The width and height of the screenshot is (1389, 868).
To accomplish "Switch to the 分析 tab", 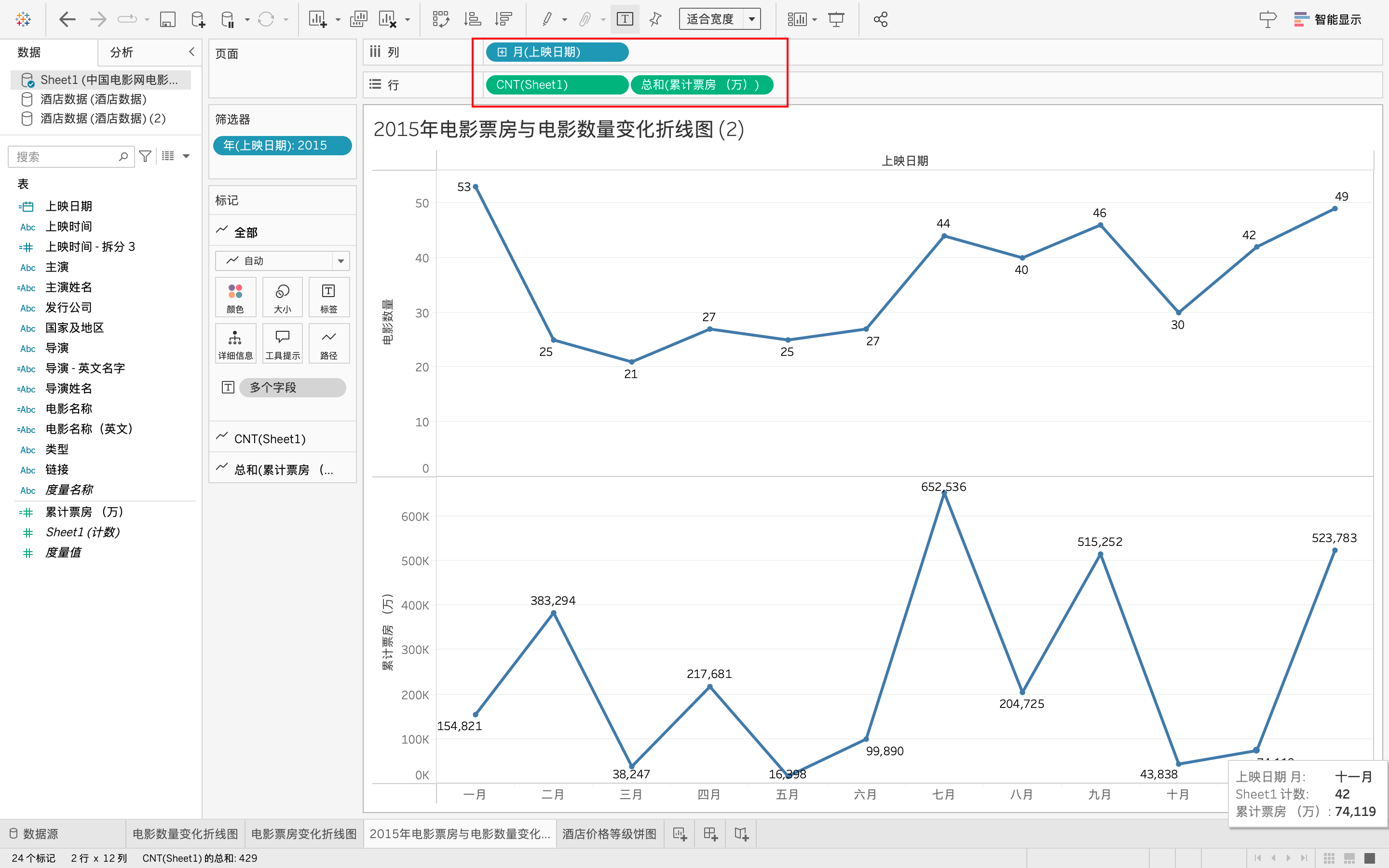I will [x=122, y=52].
